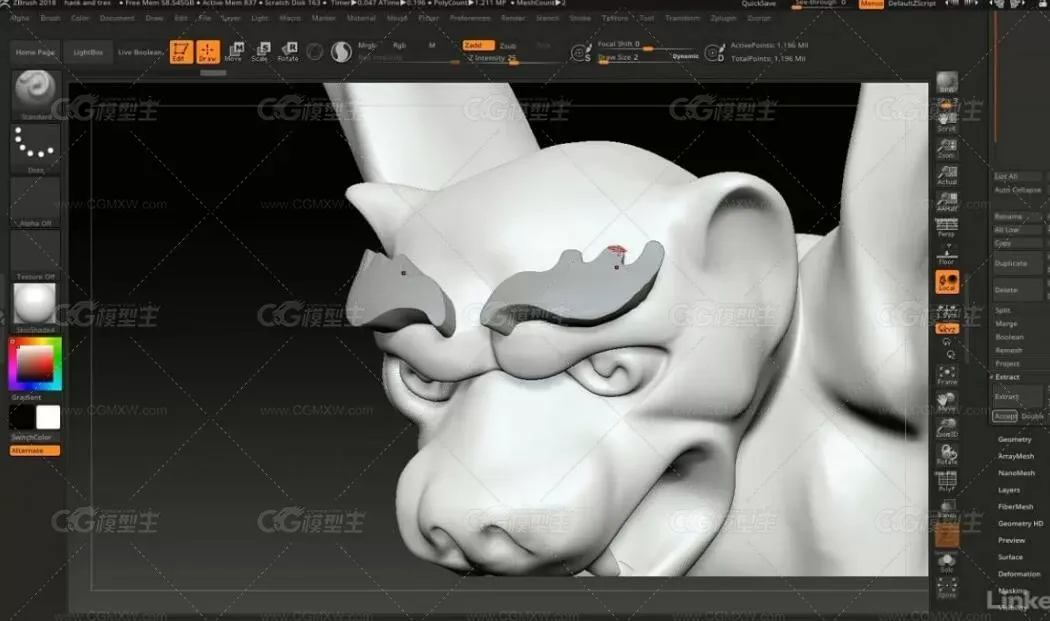Open the Zplugin menu
Viewport: 1050px width, 621px height.
point(723,18)
